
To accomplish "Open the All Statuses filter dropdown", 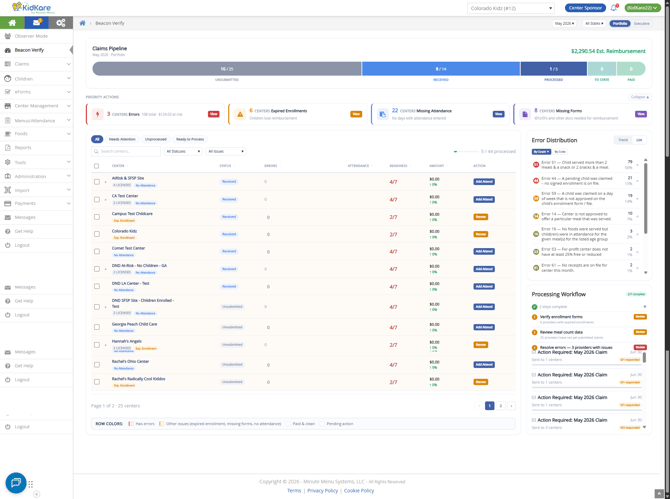I will click(x=183, y=151).
